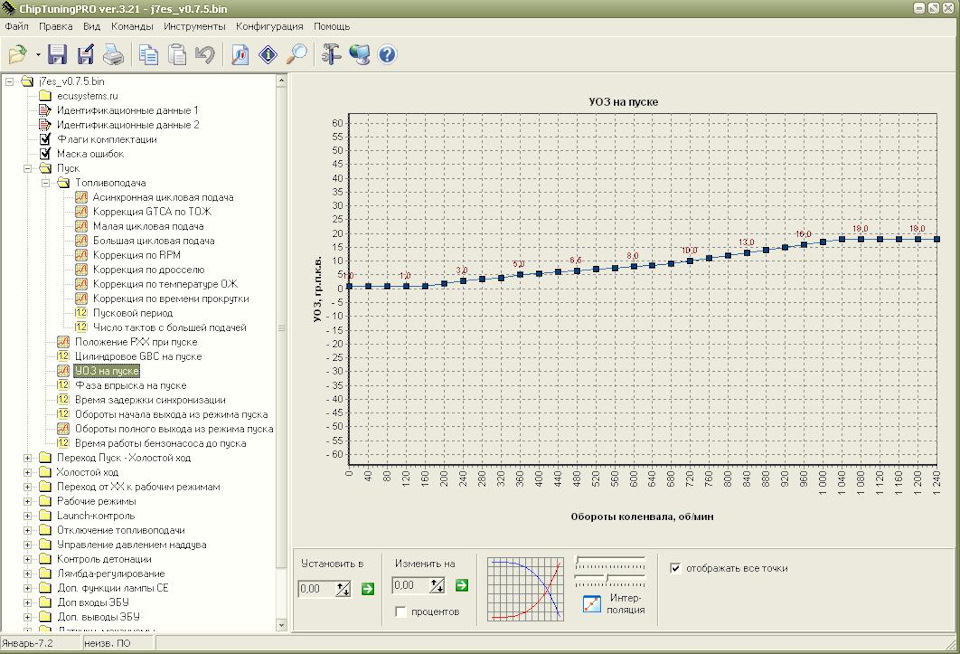Open the Конфигурация menu

269,26
